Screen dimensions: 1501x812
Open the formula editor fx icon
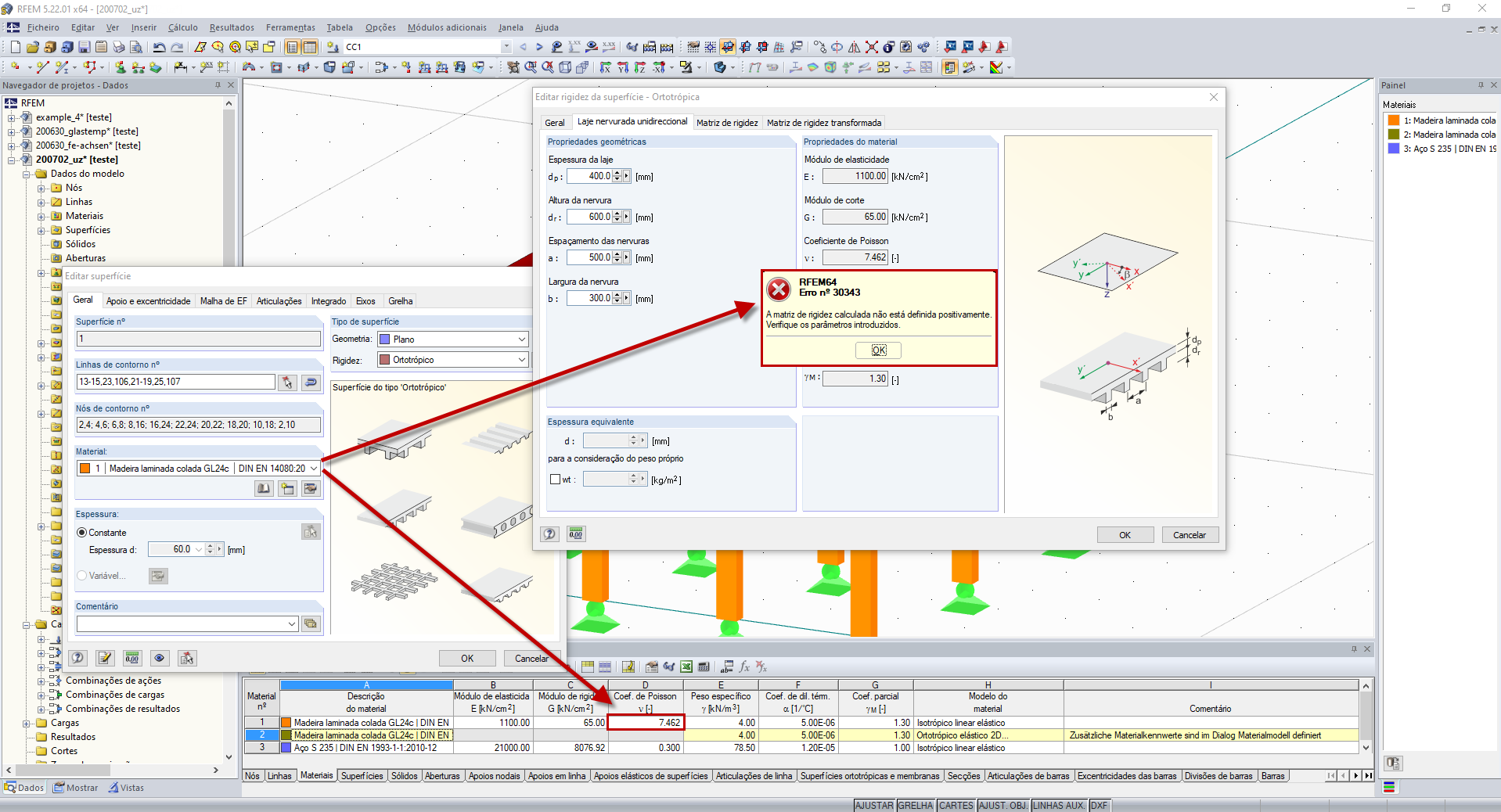[744, 666]
